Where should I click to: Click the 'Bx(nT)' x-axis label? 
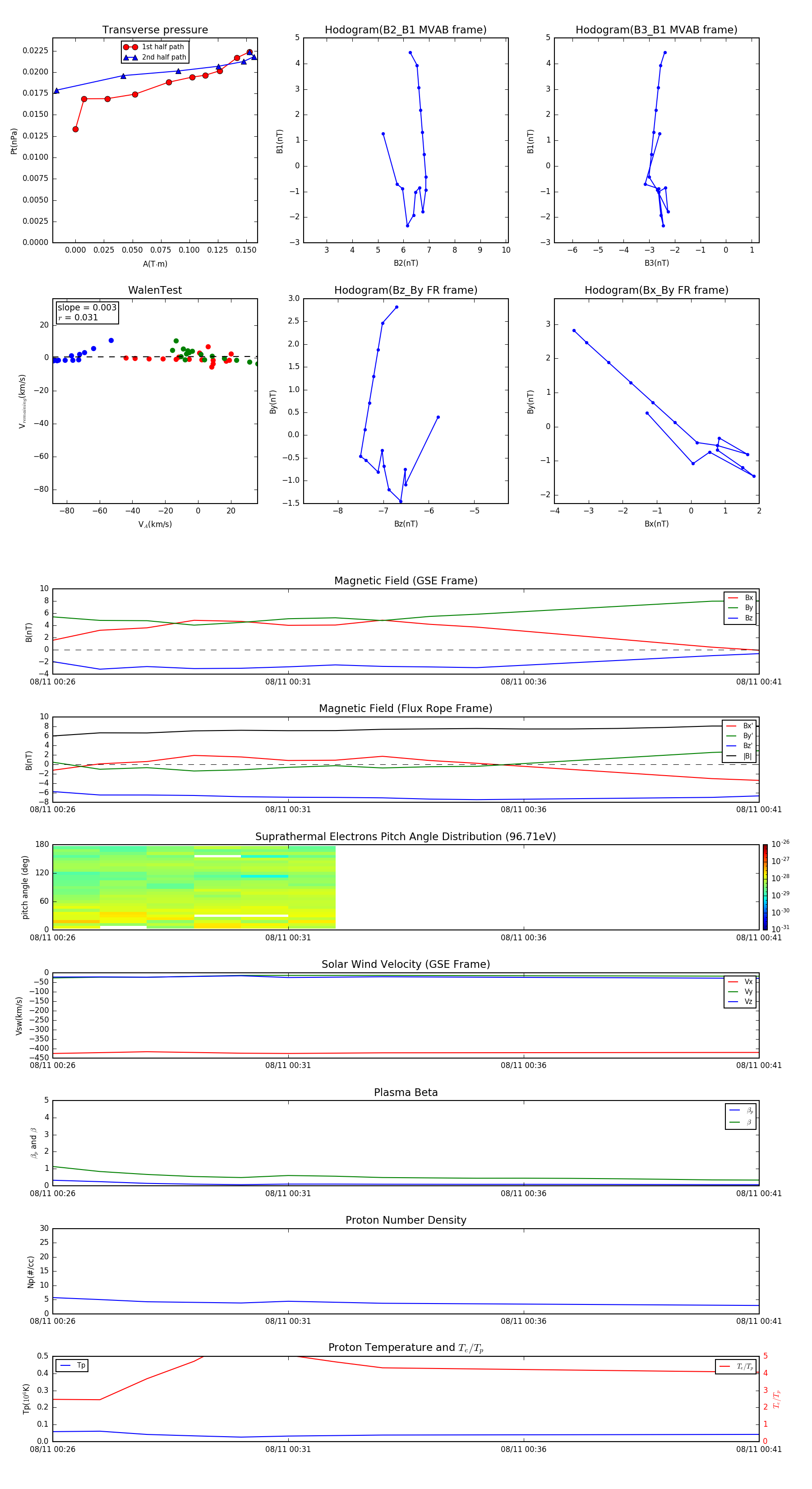point(656,524)
